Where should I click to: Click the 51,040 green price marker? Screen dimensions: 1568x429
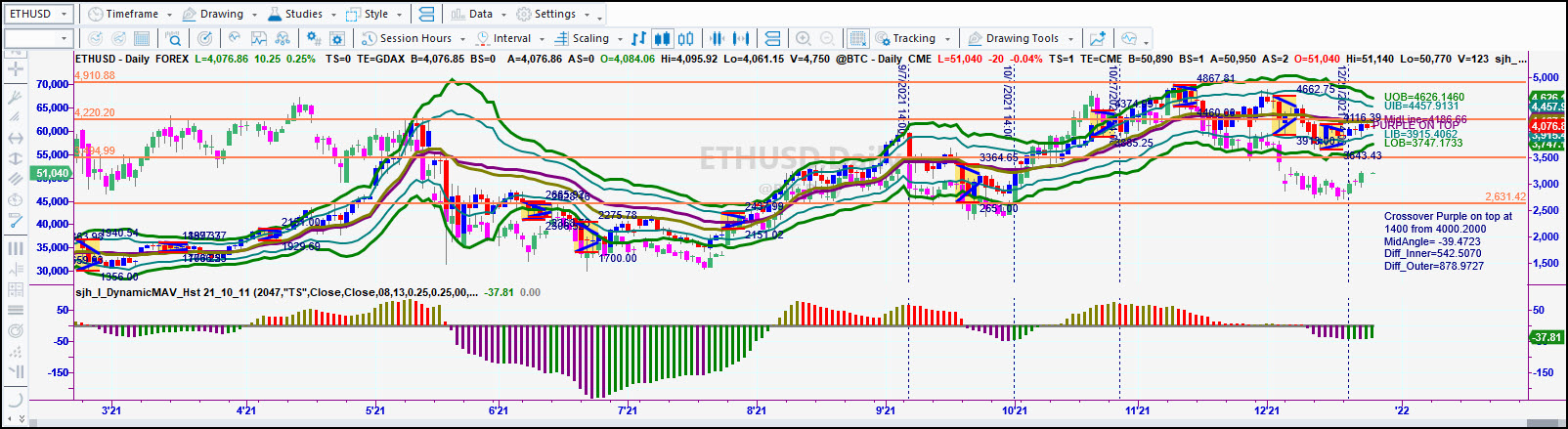[x=53, y=173]
